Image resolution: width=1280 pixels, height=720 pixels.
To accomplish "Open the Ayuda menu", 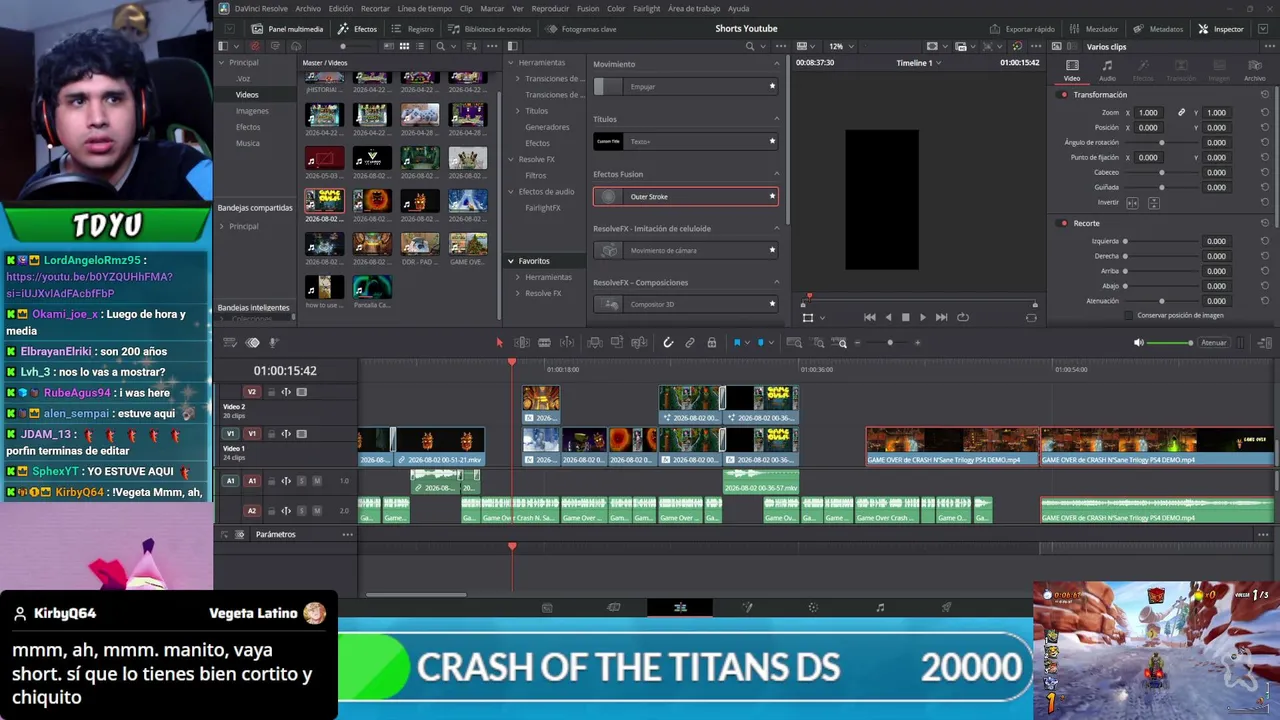I will [x=739, y=8].
